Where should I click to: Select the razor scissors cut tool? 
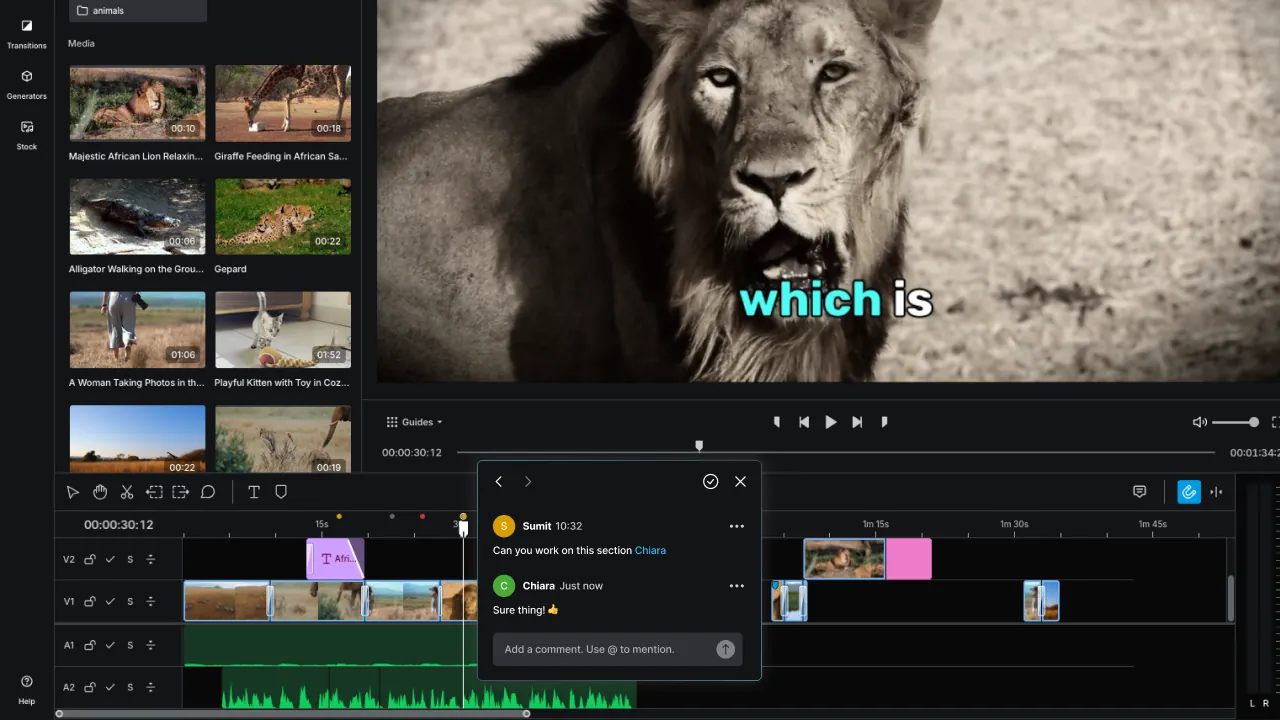point(127,492)
